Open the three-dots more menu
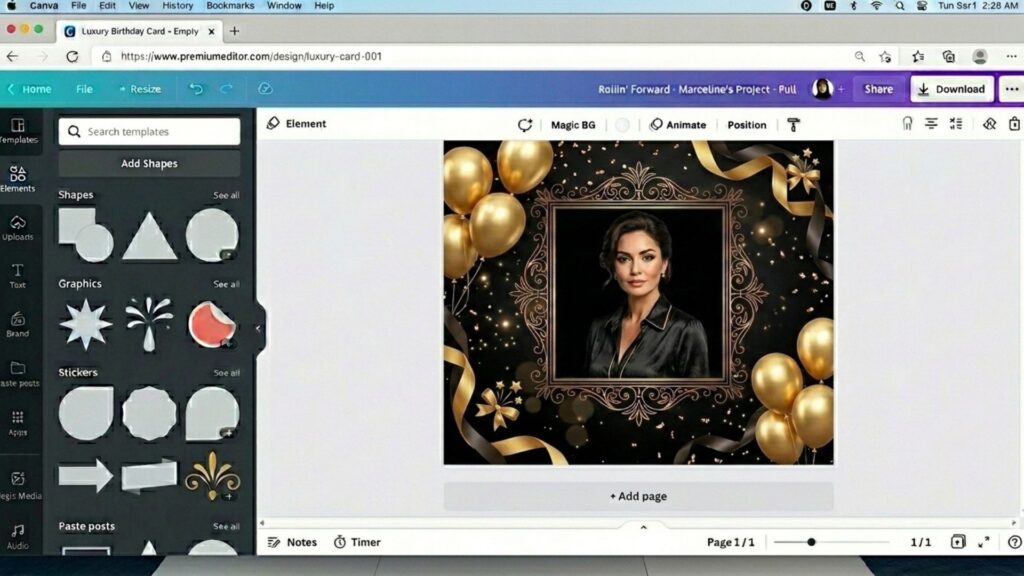This screenshot has height=576, width=1024. pyautogui.click(x=1012, y=89)
